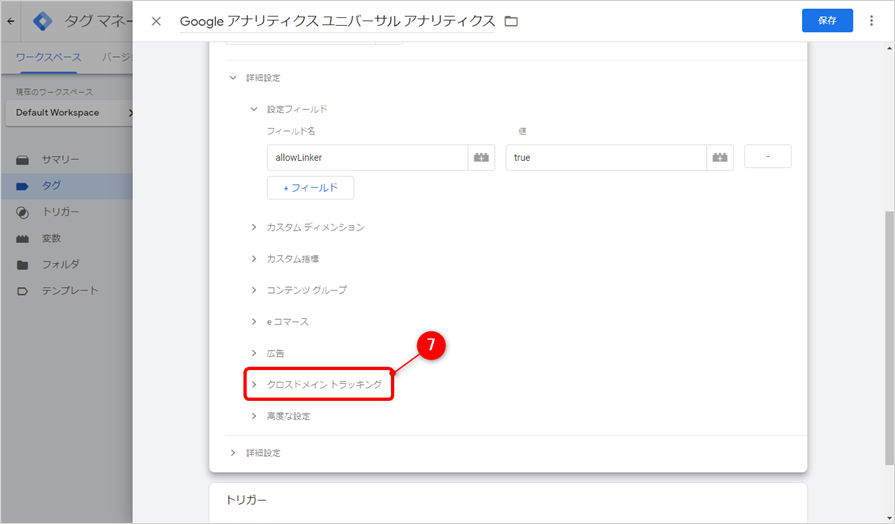
Task: Switch to the ワークスペース tab
Action: (49, 57)
